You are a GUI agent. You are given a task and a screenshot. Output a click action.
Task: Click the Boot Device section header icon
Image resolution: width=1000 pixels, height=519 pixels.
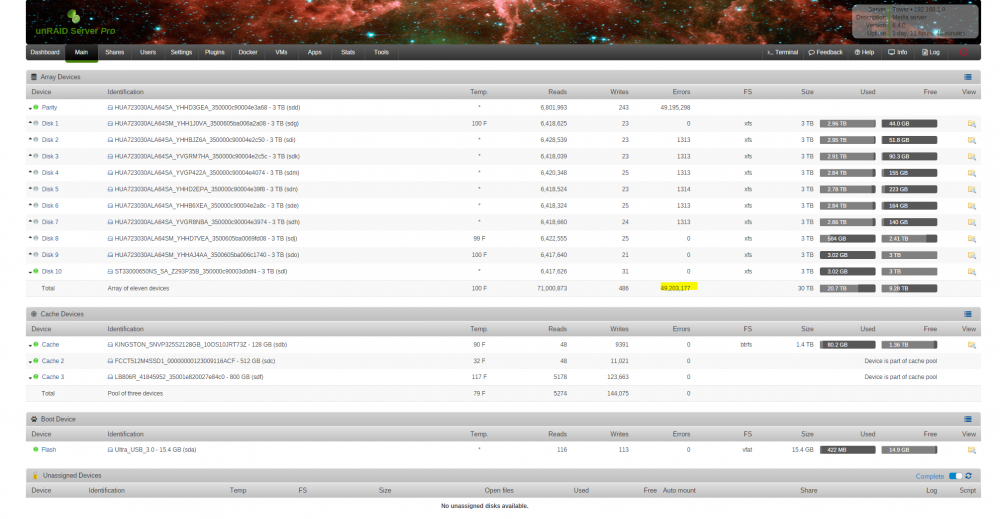coord(34,420)
